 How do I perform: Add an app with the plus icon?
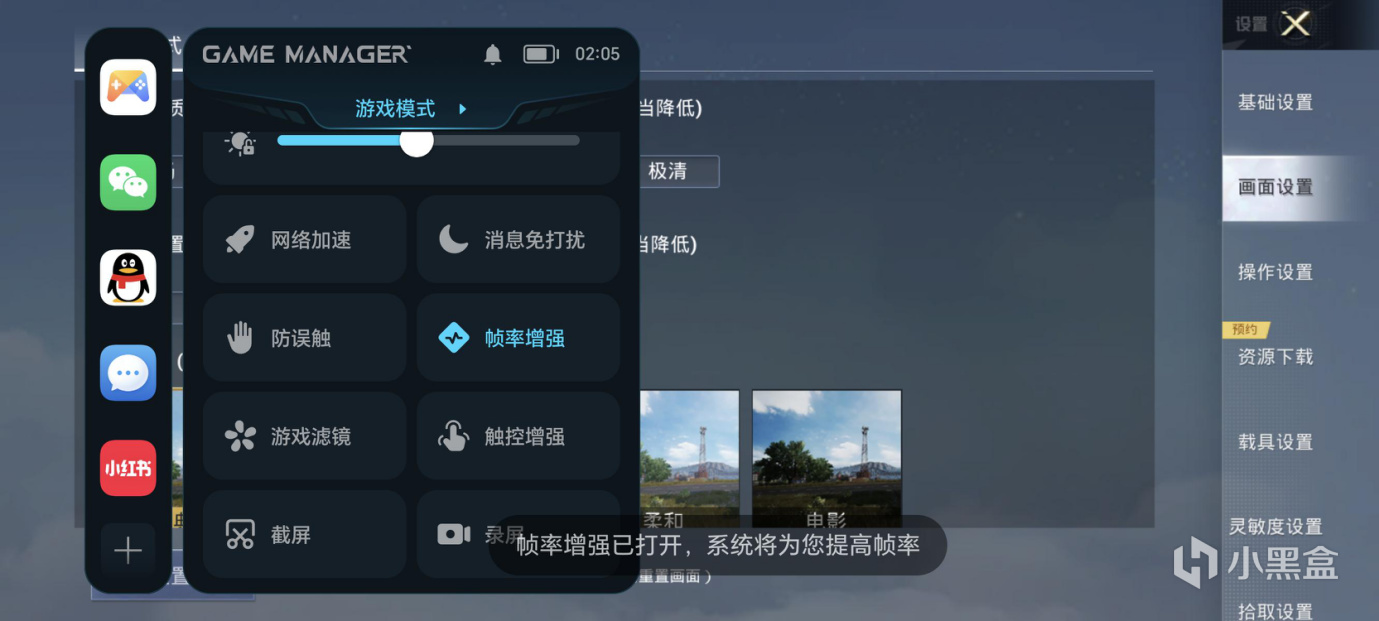click(x=128, y=551)
